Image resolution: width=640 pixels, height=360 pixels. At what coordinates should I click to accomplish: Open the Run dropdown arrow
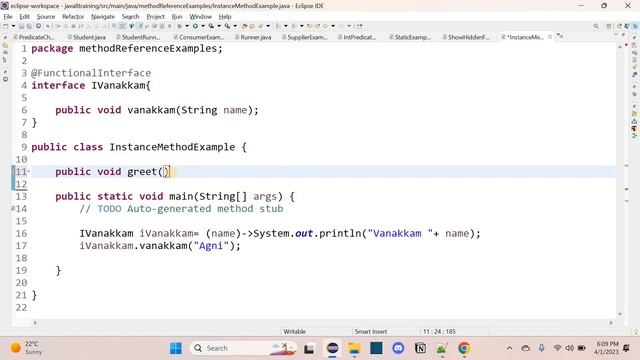[x=203, y=26]
